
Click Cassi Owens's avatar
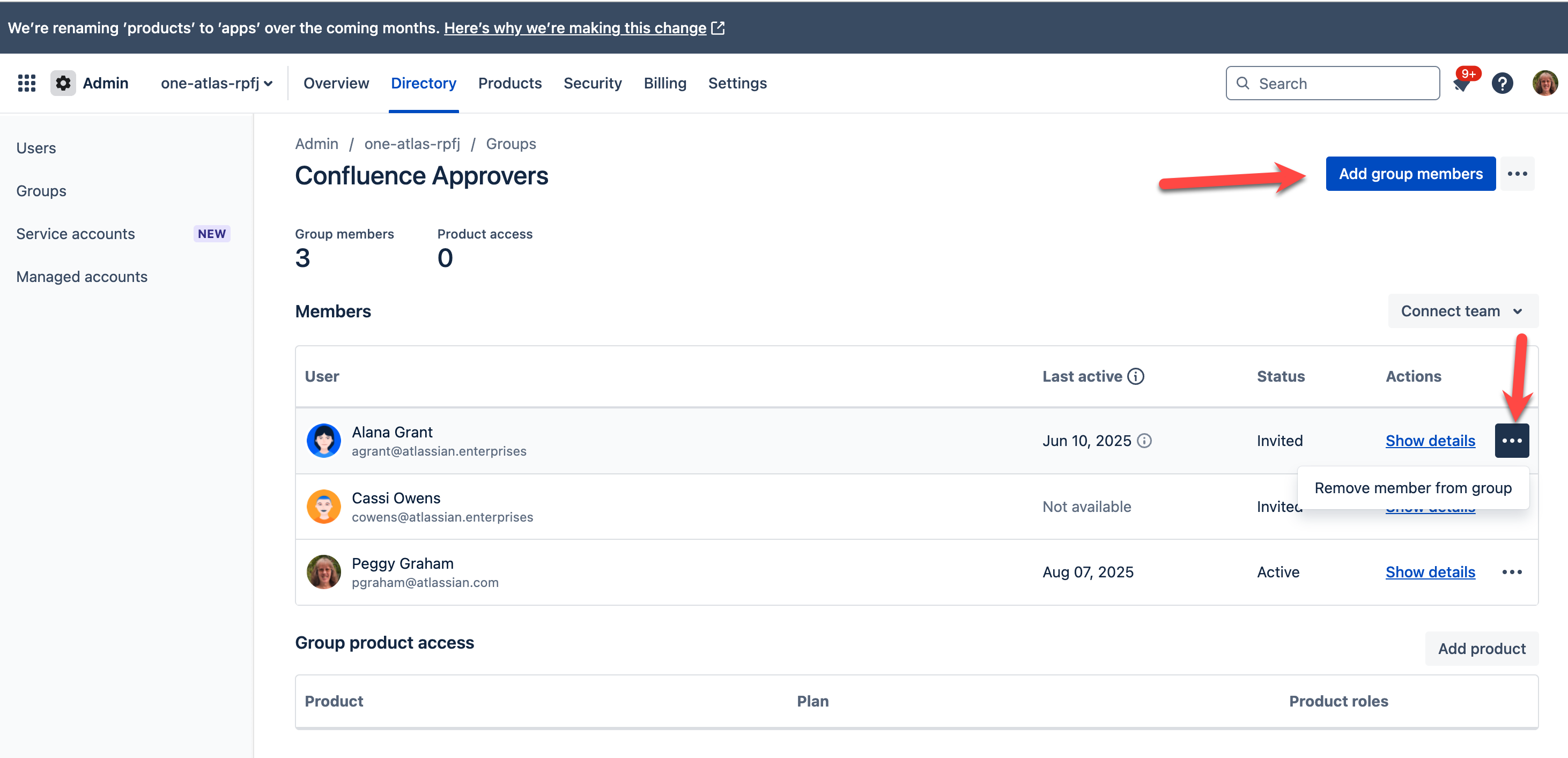tap(324, 507)
